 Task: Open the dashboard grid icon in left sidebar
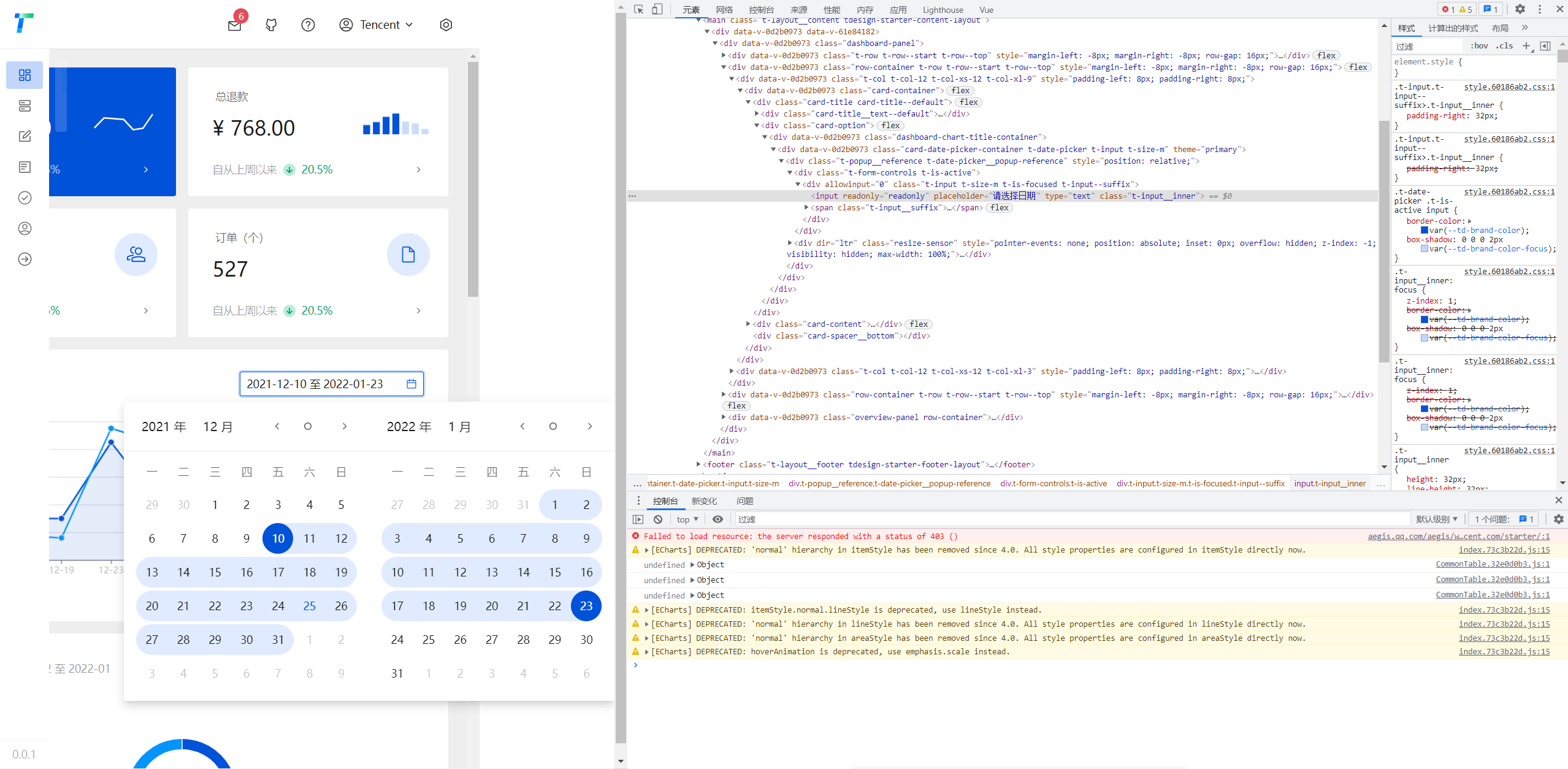[x=25, y=75]
